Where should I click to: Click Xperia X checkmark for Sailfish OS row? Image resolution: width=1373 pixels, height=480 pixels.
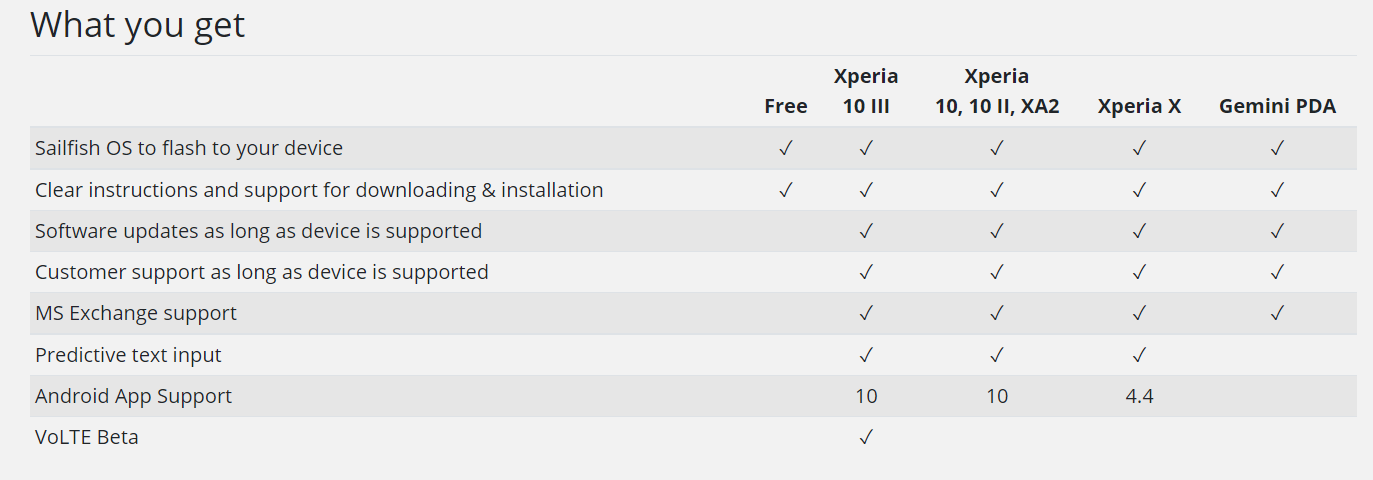[1139, 148]
